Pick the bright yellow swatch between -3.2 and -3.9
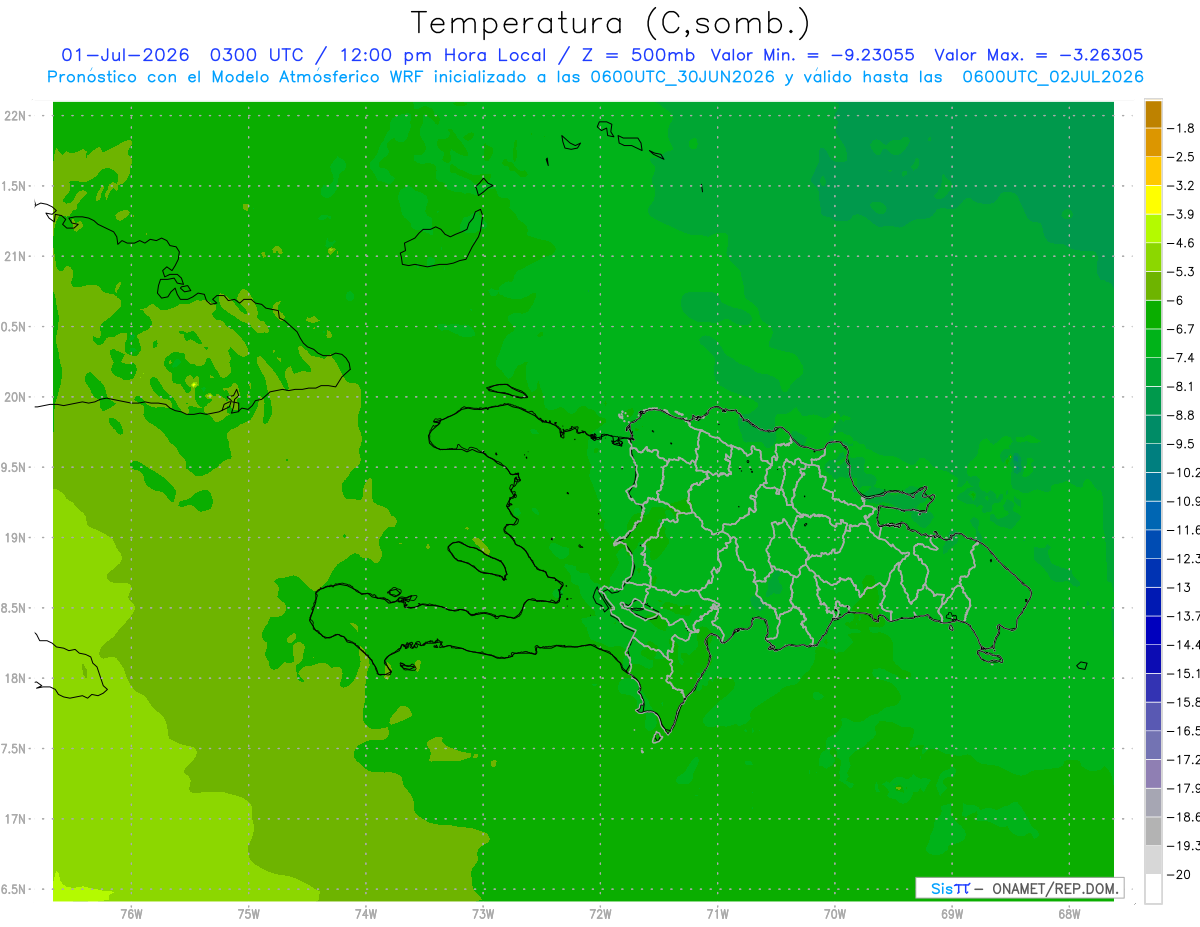 tap(1153, 200)
